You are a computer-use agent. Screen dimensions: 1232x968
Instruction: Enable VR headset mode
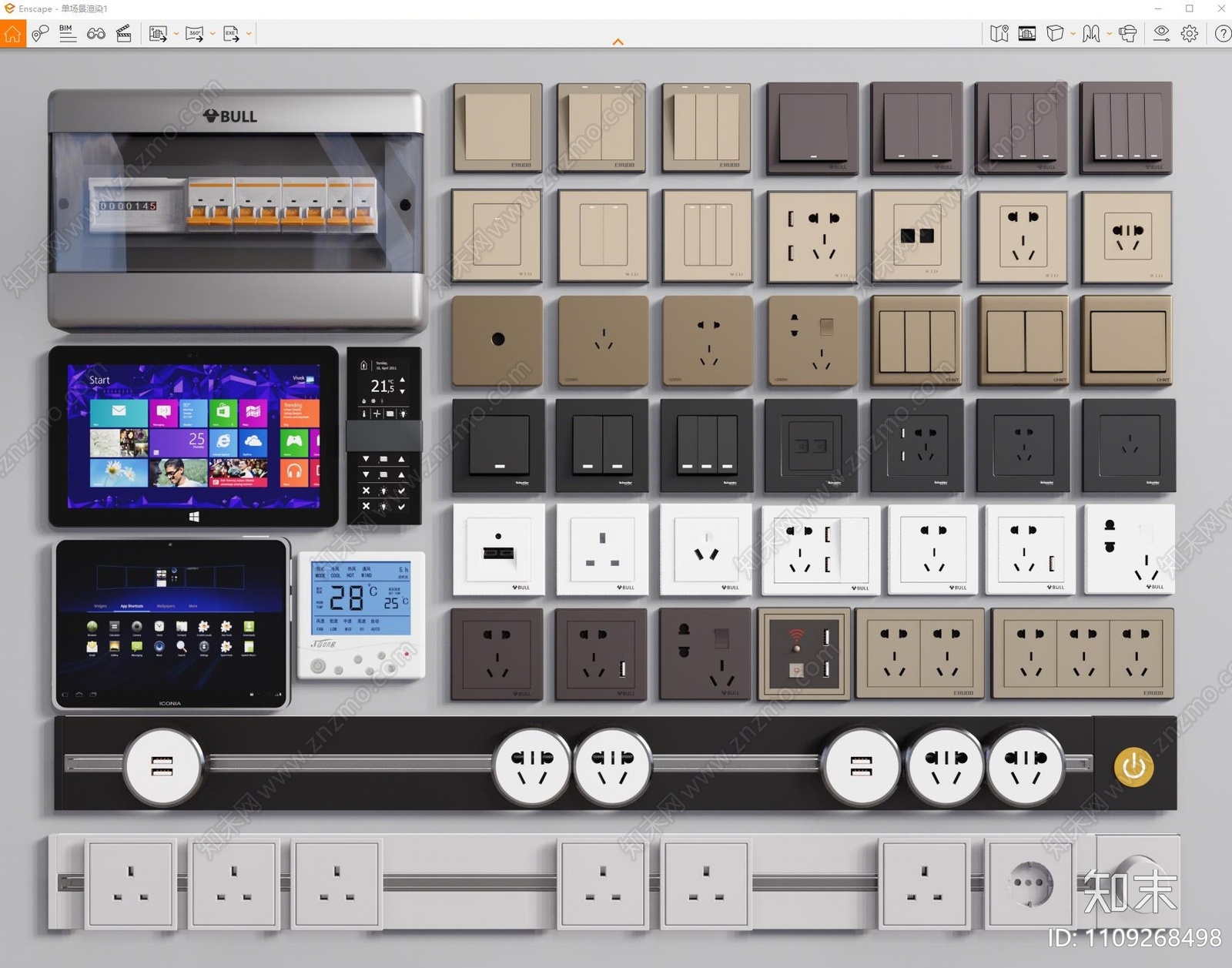(1128, 34)
